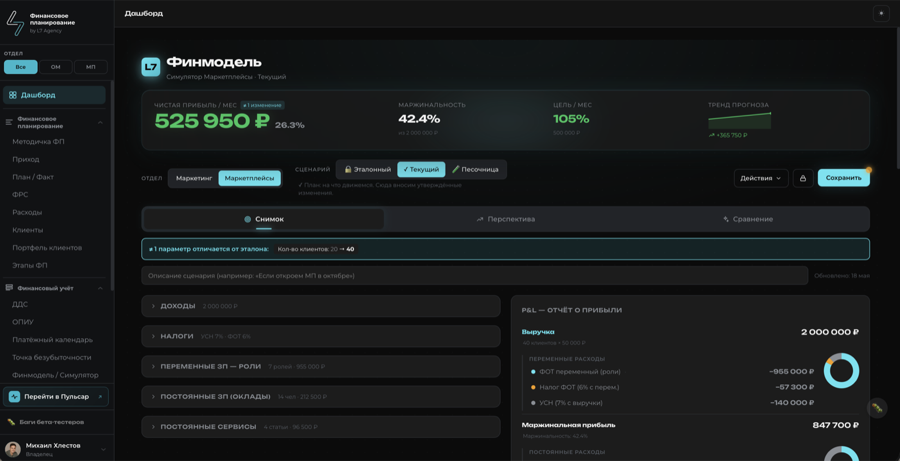The width and height of the screenshot is (900, 461).
Task: Click the trend chart under Тренд прогноза
Action: coord(739,121)
